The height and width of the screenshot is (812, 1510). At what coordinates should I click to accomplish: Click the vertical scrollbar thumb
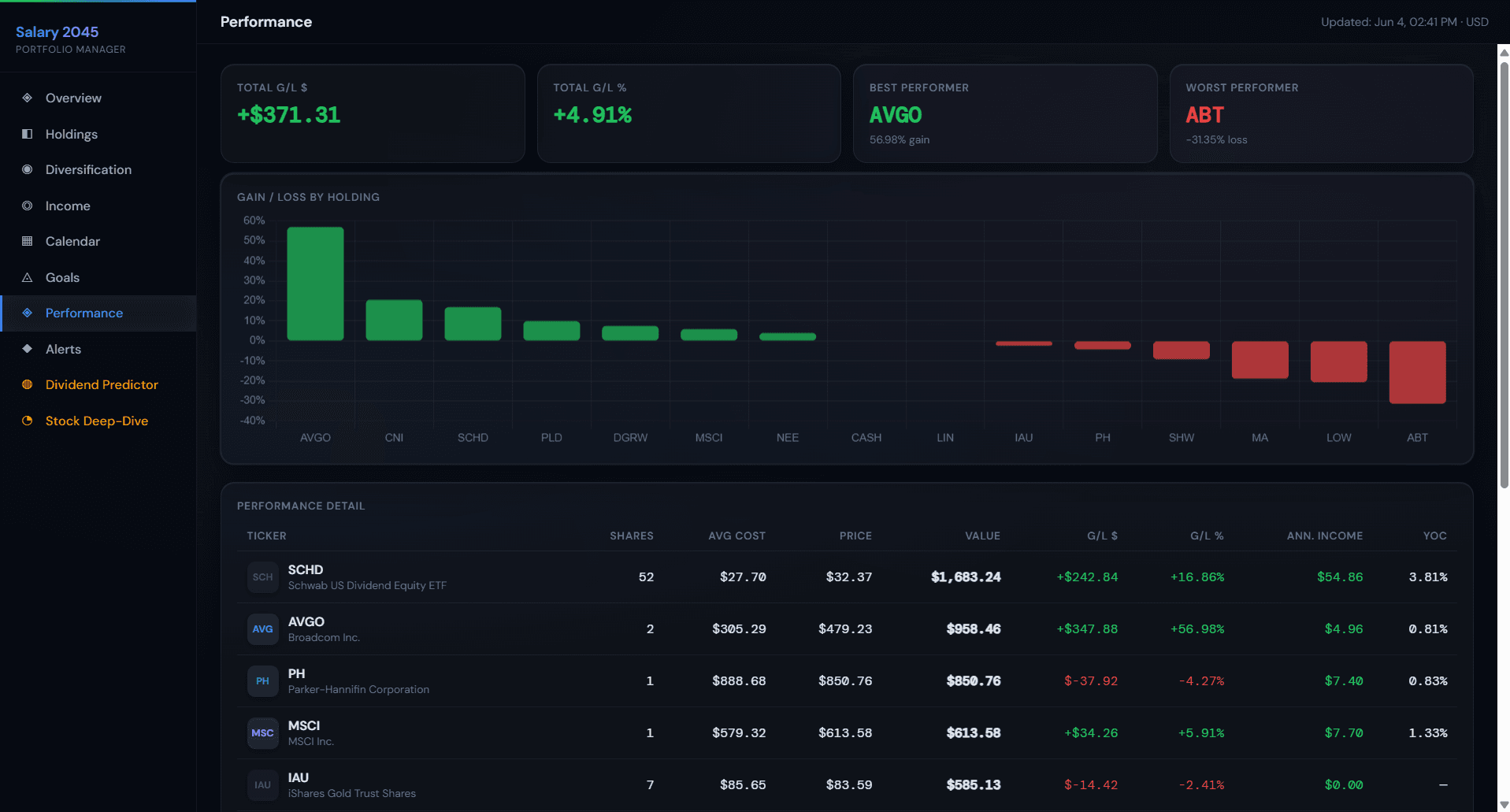1504,274
